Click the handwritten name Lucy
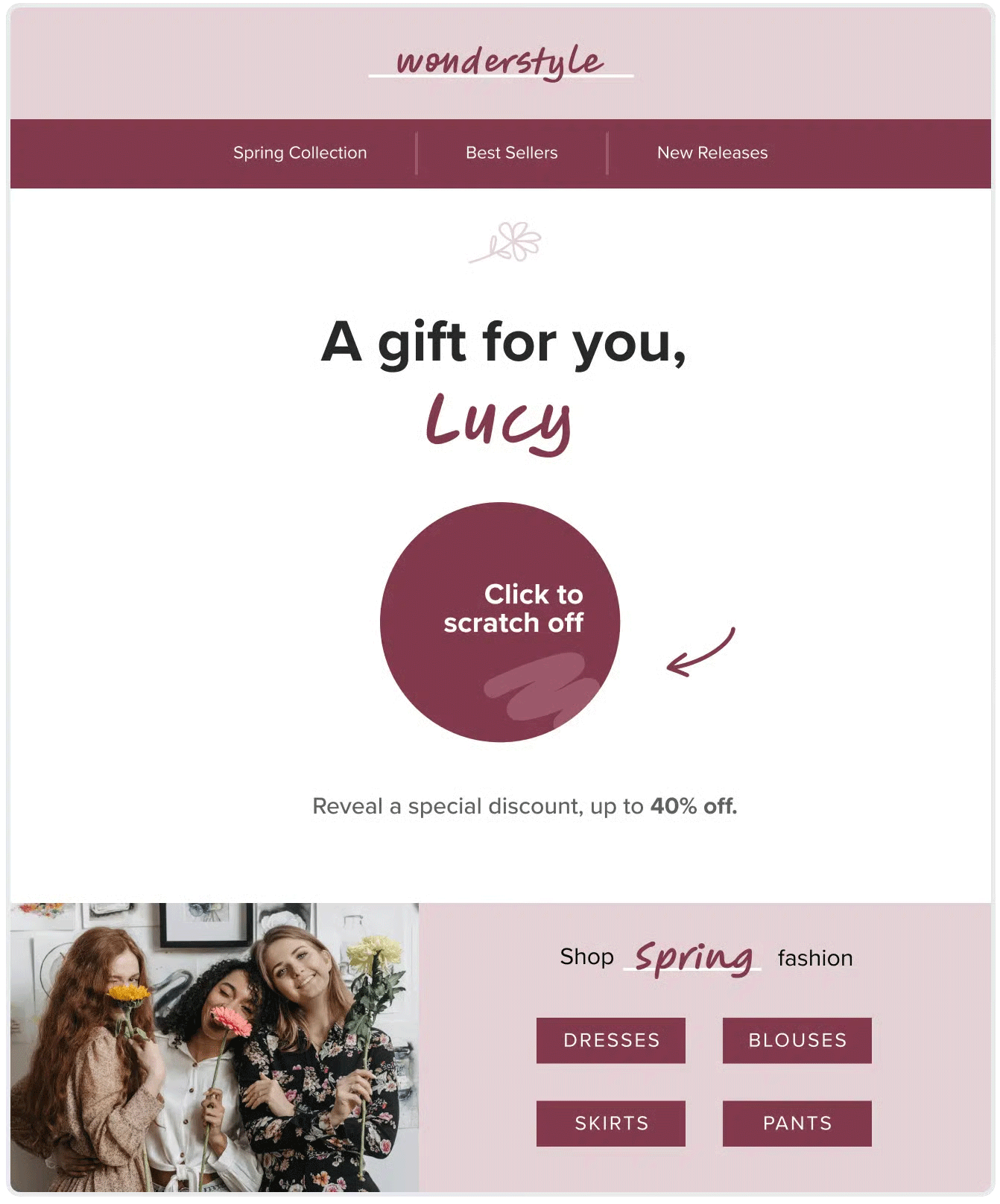Image resolution: width=1000 pixels, height=1204 pixels. point(499,422)
